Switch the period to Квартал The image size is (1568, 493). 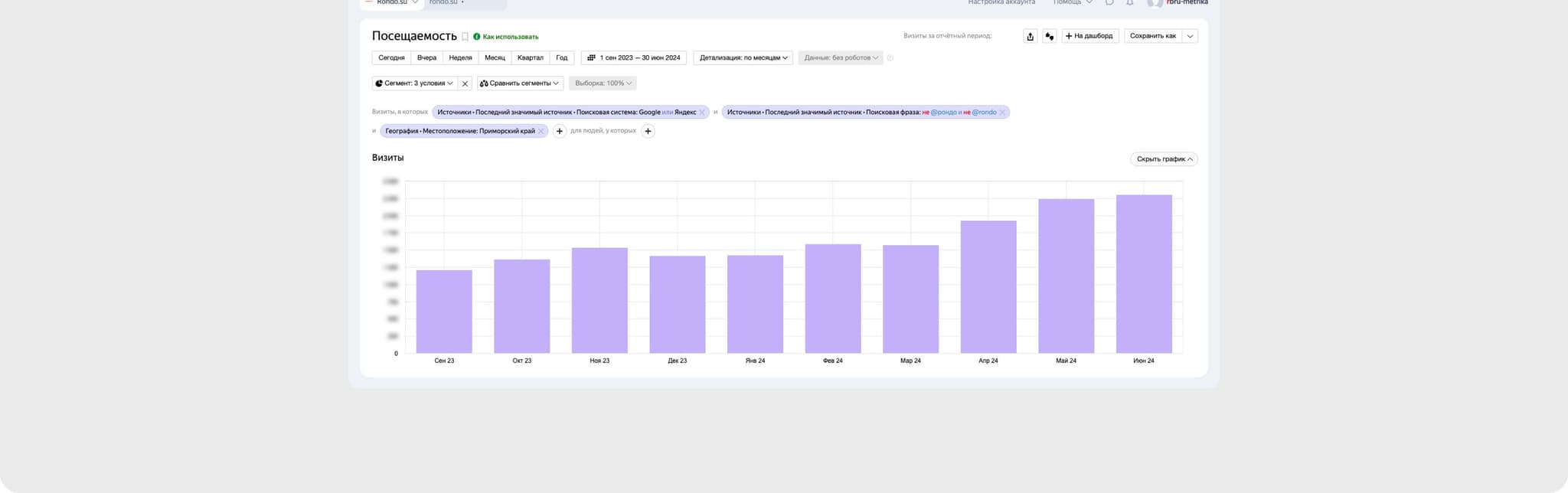530,58
